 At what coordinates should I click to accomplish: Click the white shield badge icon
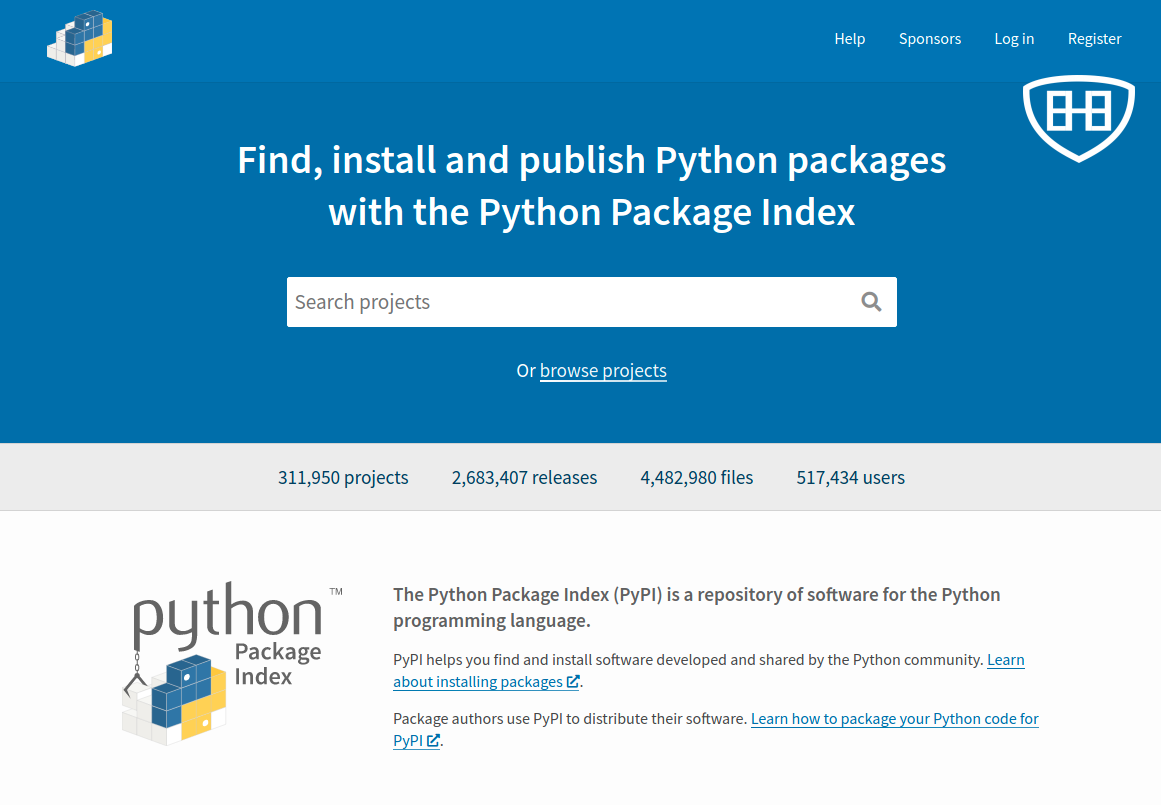point(1078,117)
